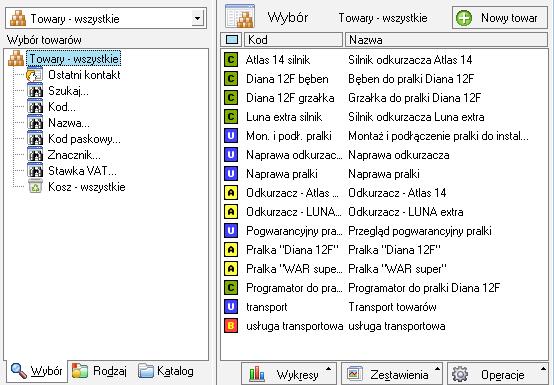Click green C icon of Programator row
554x385 pixels.
point(231,288)
